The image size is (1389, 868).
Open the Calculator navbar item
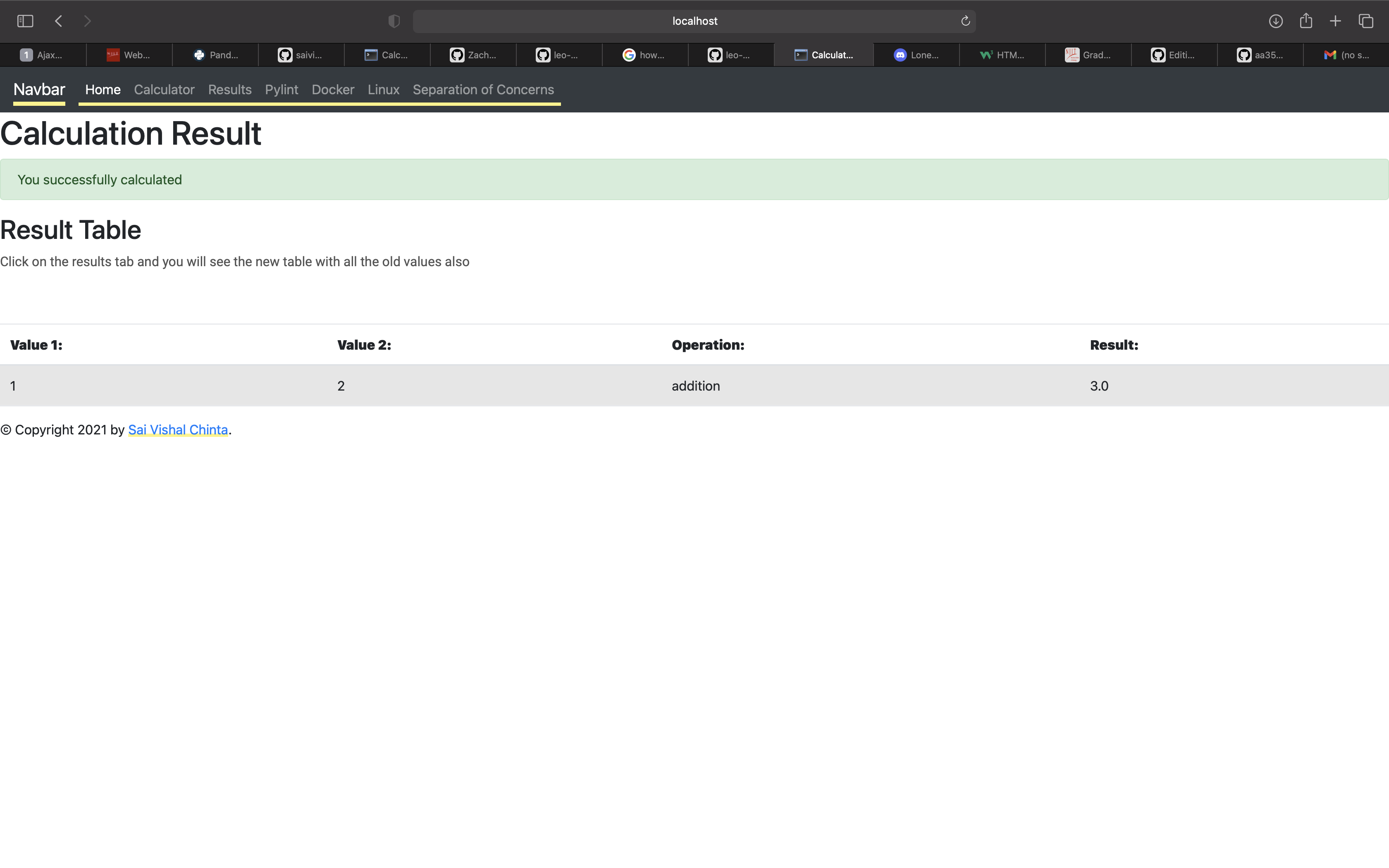coord(164,90)
